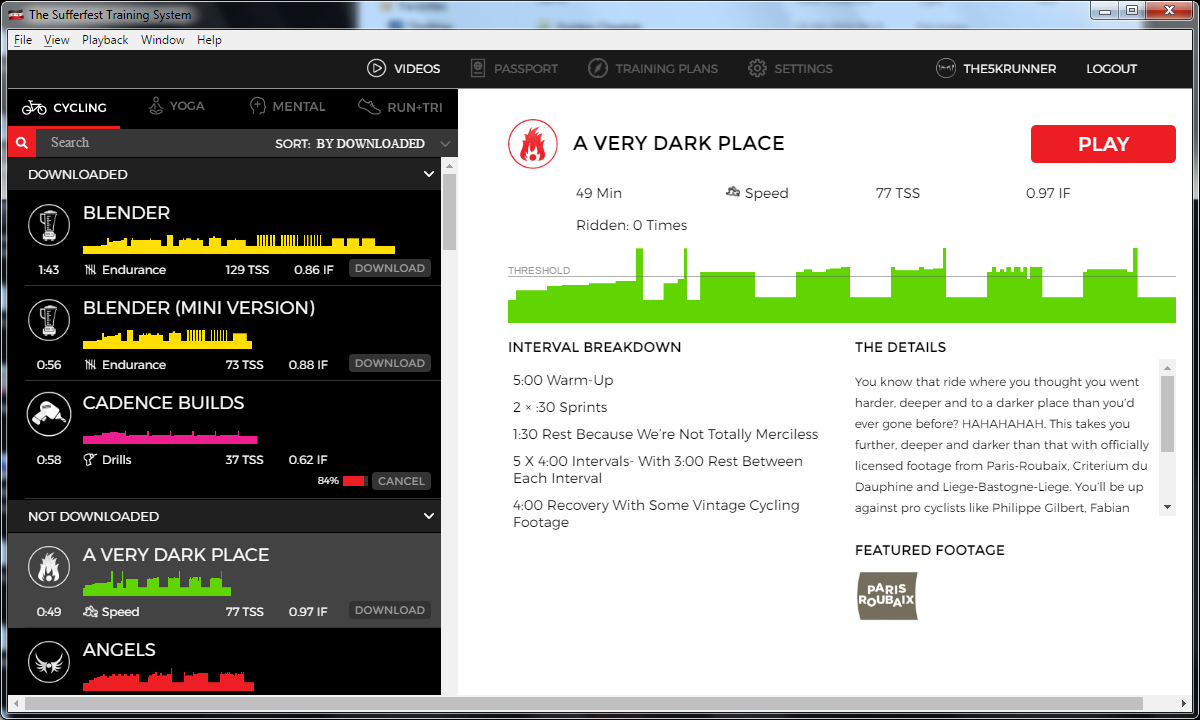Screen dimensions: 1200x720
Task: Click the Cycling bicycle icon
Action: point(34,107)
